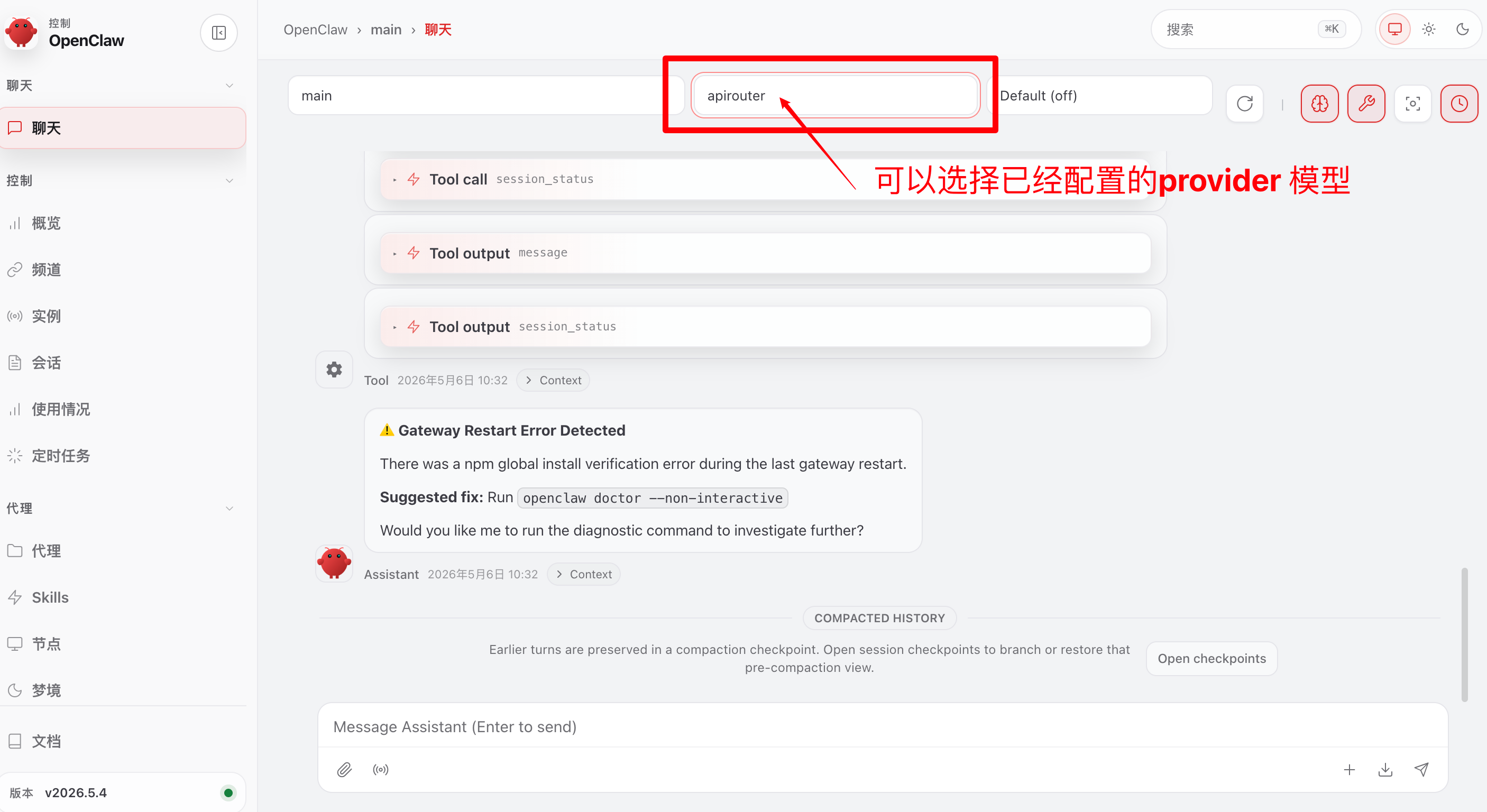This screenshot has height=812, width=1487.
Task: Toggle the brain thinking icon
Action: click(1319, 104)
